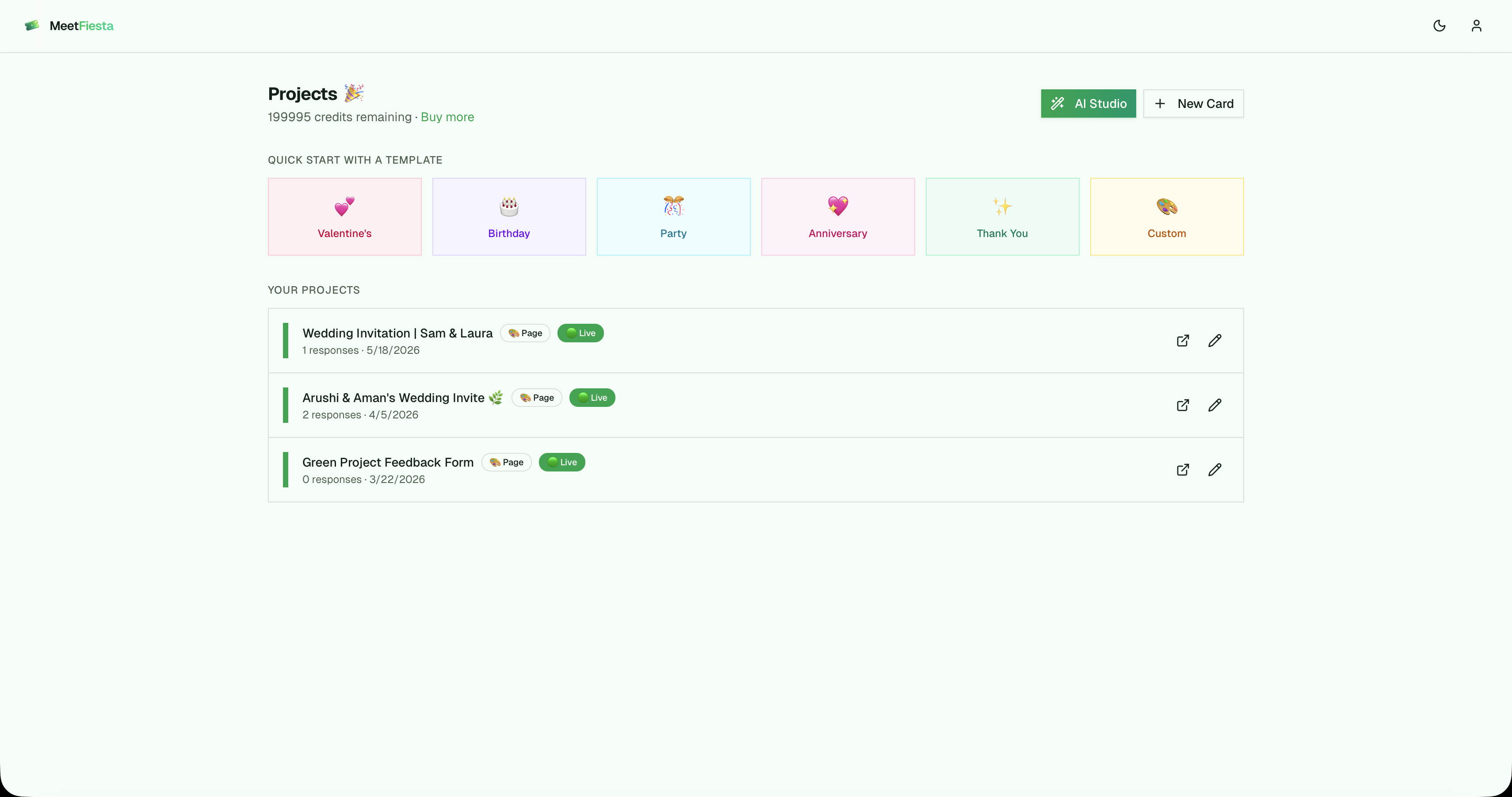1512x797 pixels.
Task: Open Wedding Invitation Sam & Laura in new tab
Action: click(x=1183, y=341)
